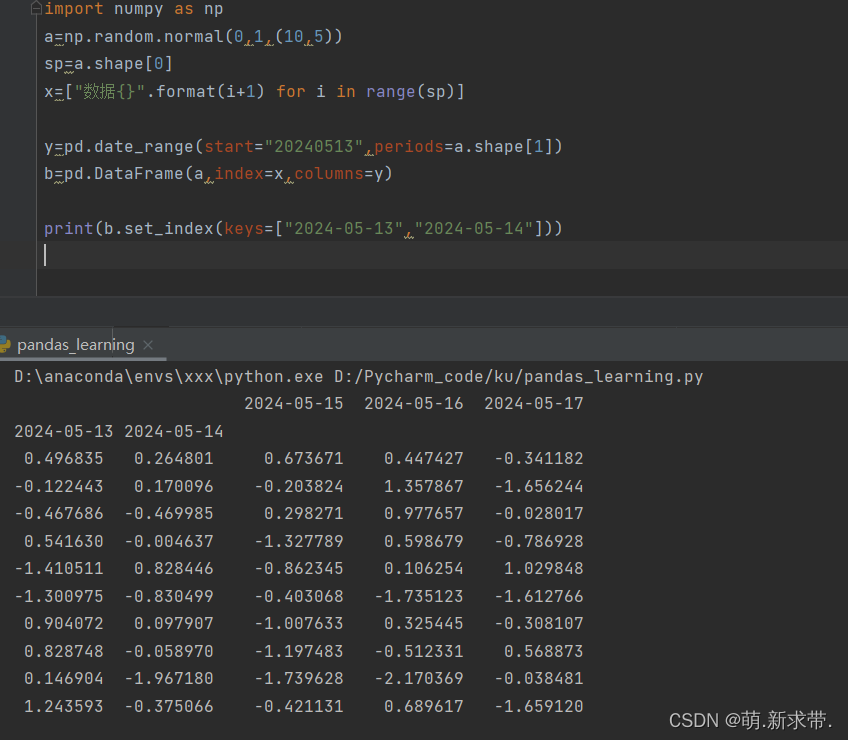
Task: Open pandas_learning.py via the console path link
Action: coord(522,377)
